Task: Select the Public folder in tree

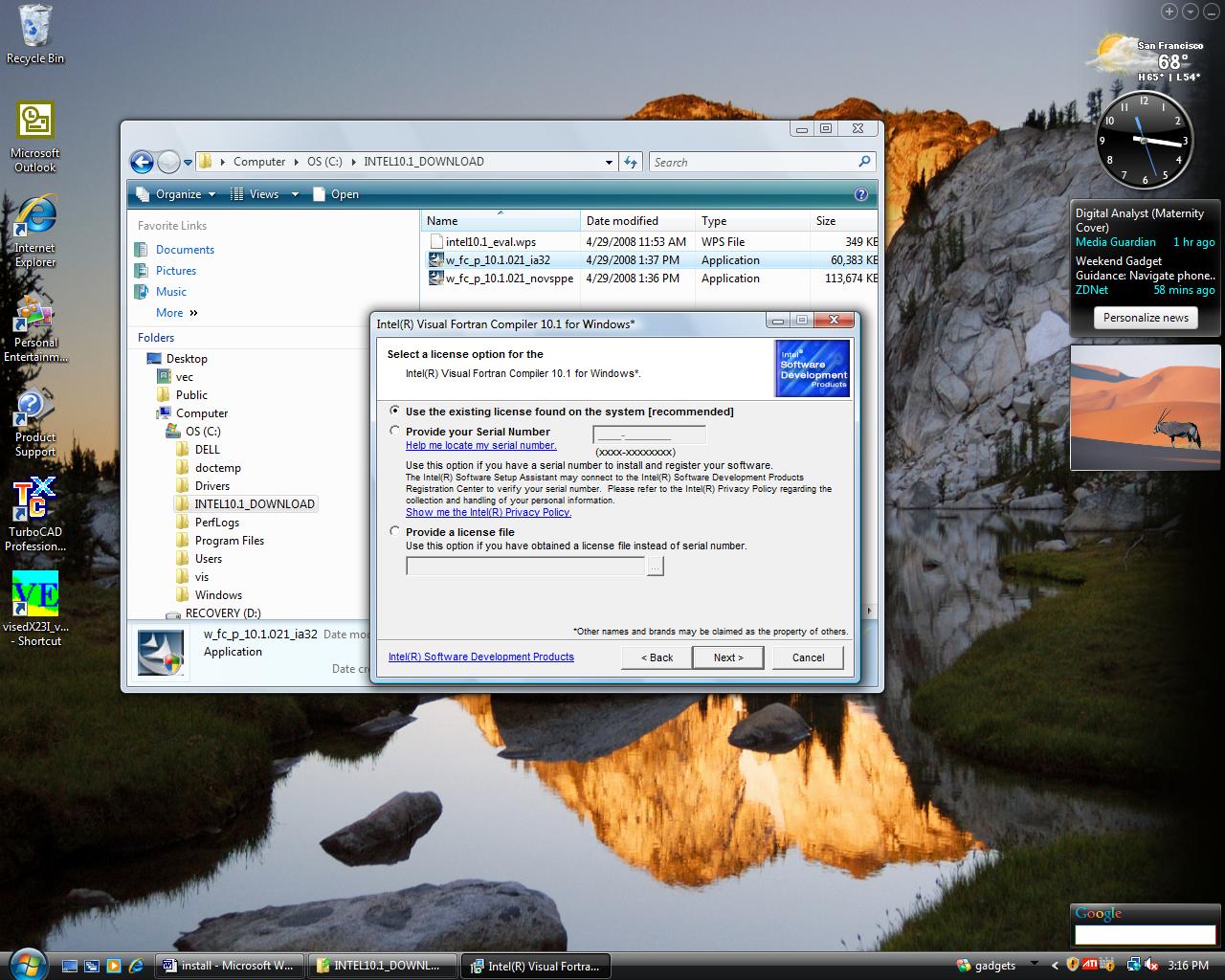Action: (x=191, y=395)
